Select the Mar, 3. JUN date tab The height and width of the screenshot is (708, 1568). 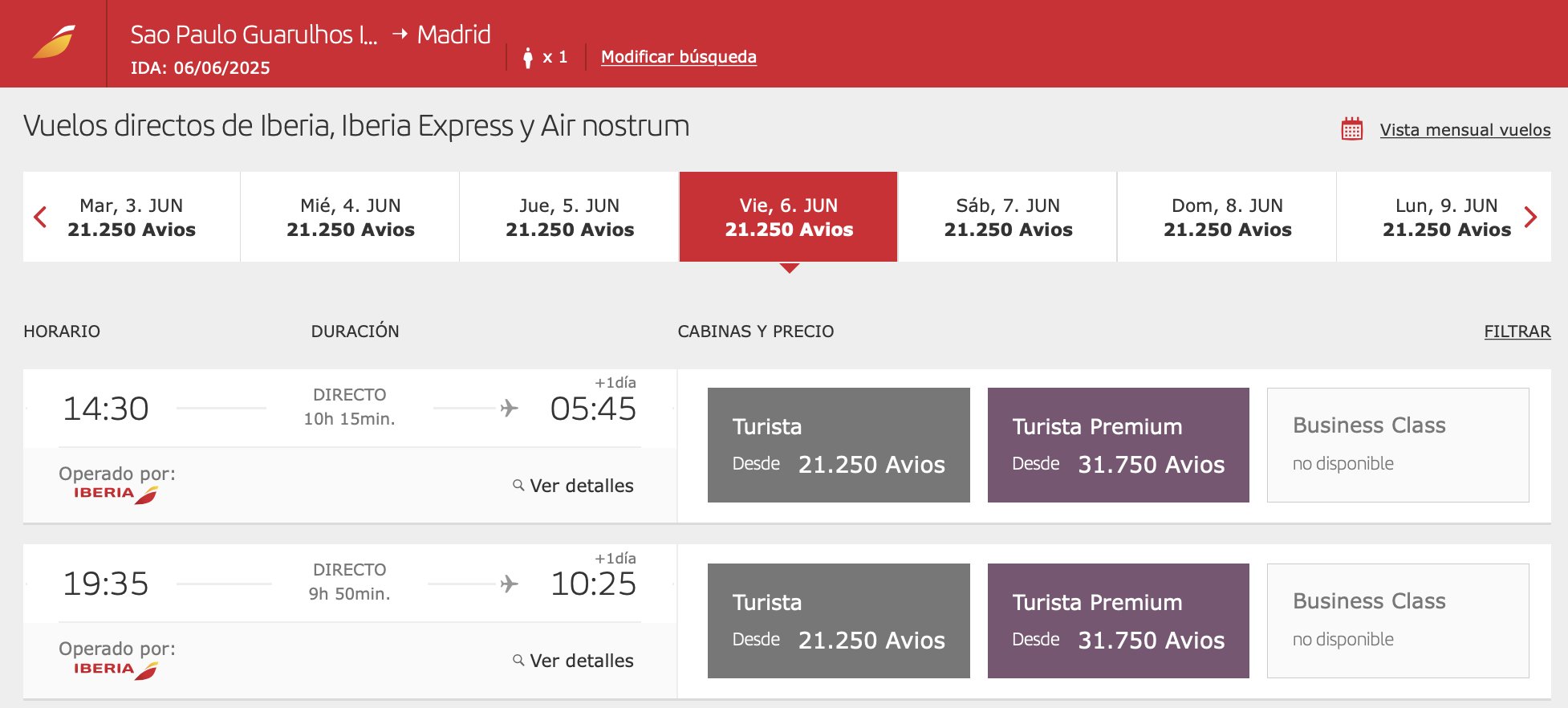132,217
